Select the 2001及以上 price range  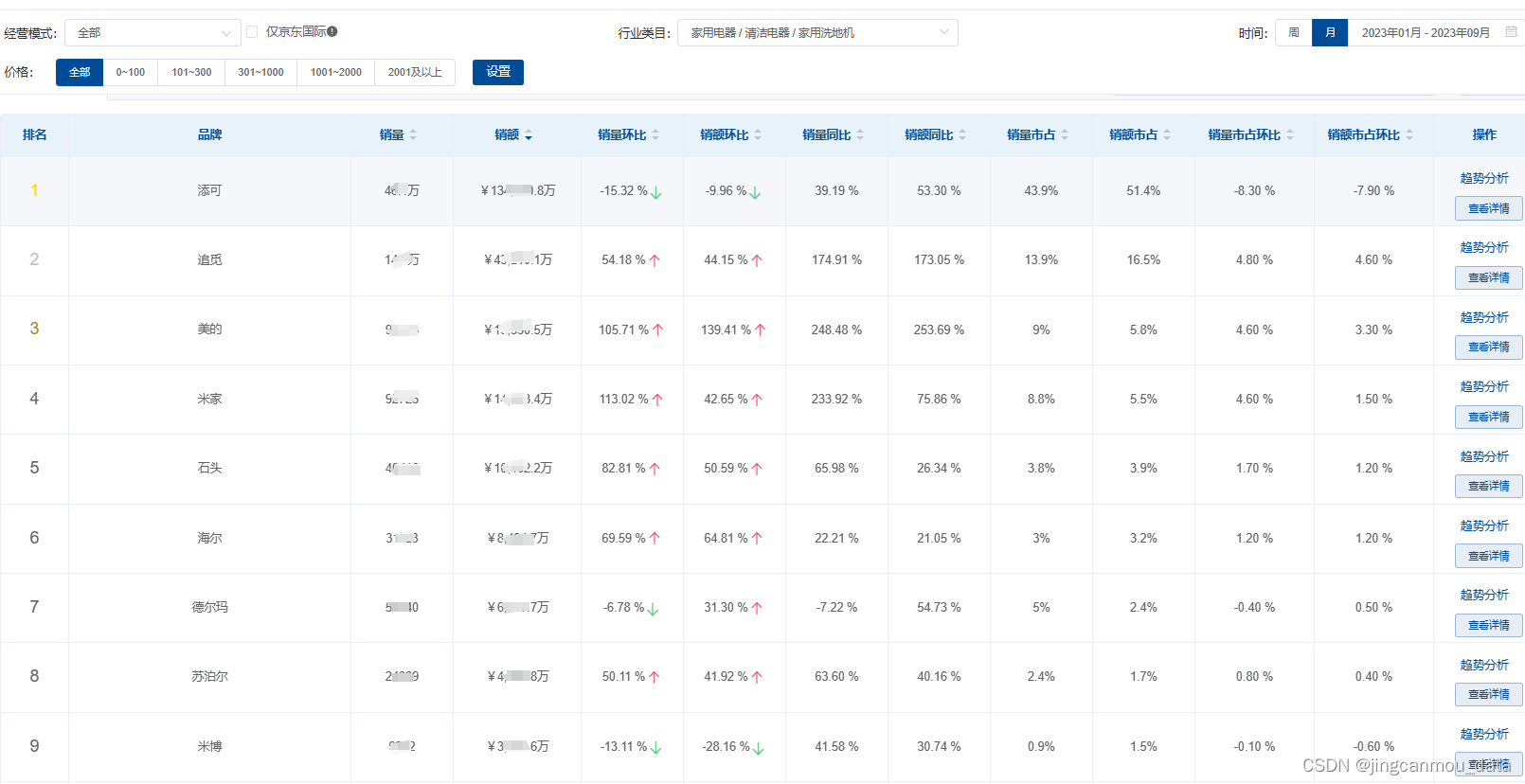coord(415,72)
